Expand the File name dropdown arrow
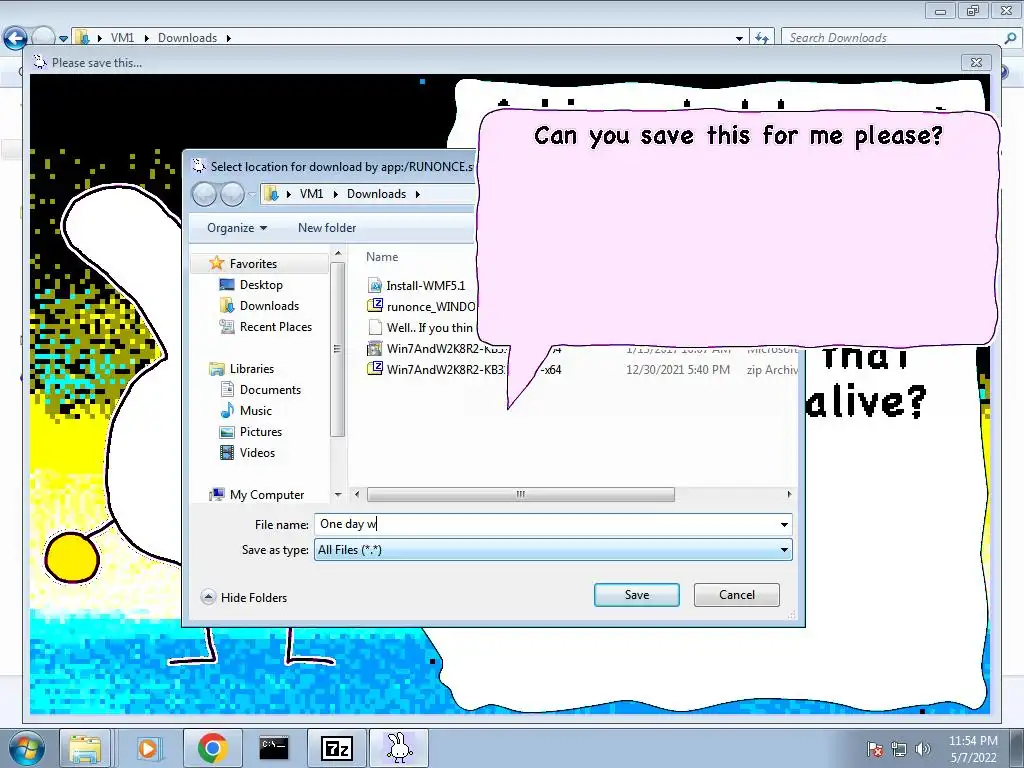Viewport: 1024px width, 768px height. pos(784,524)
